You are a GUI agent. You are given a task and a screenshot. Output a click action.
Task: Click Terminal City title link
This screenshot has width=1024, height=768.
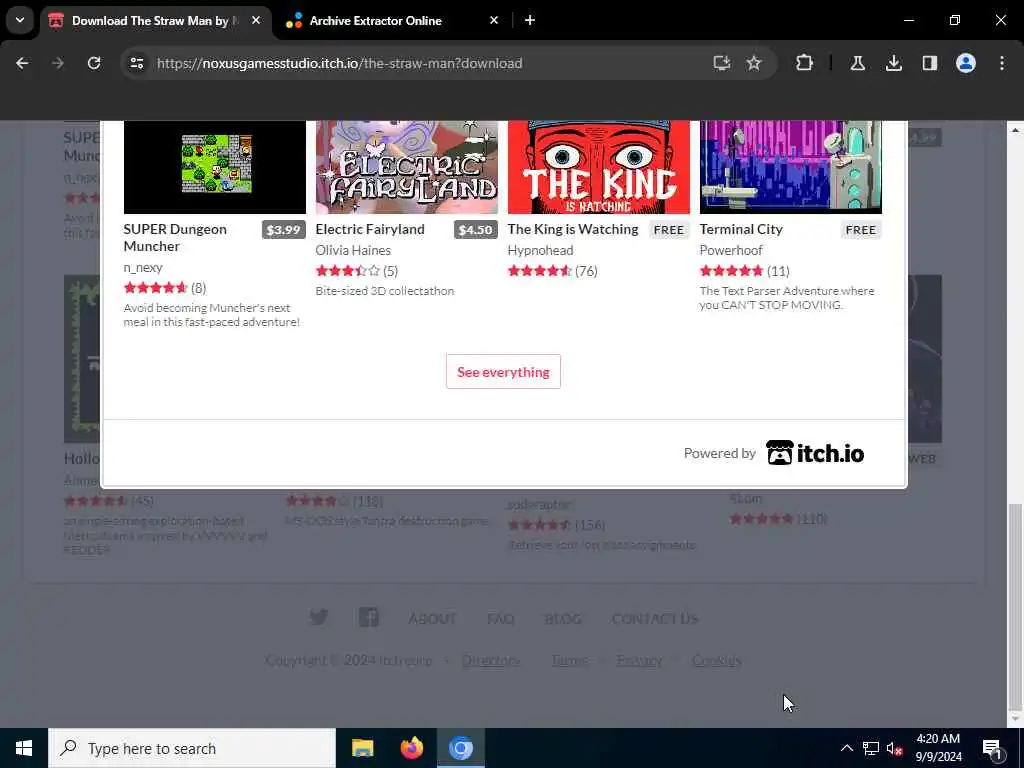pos(741,229)
